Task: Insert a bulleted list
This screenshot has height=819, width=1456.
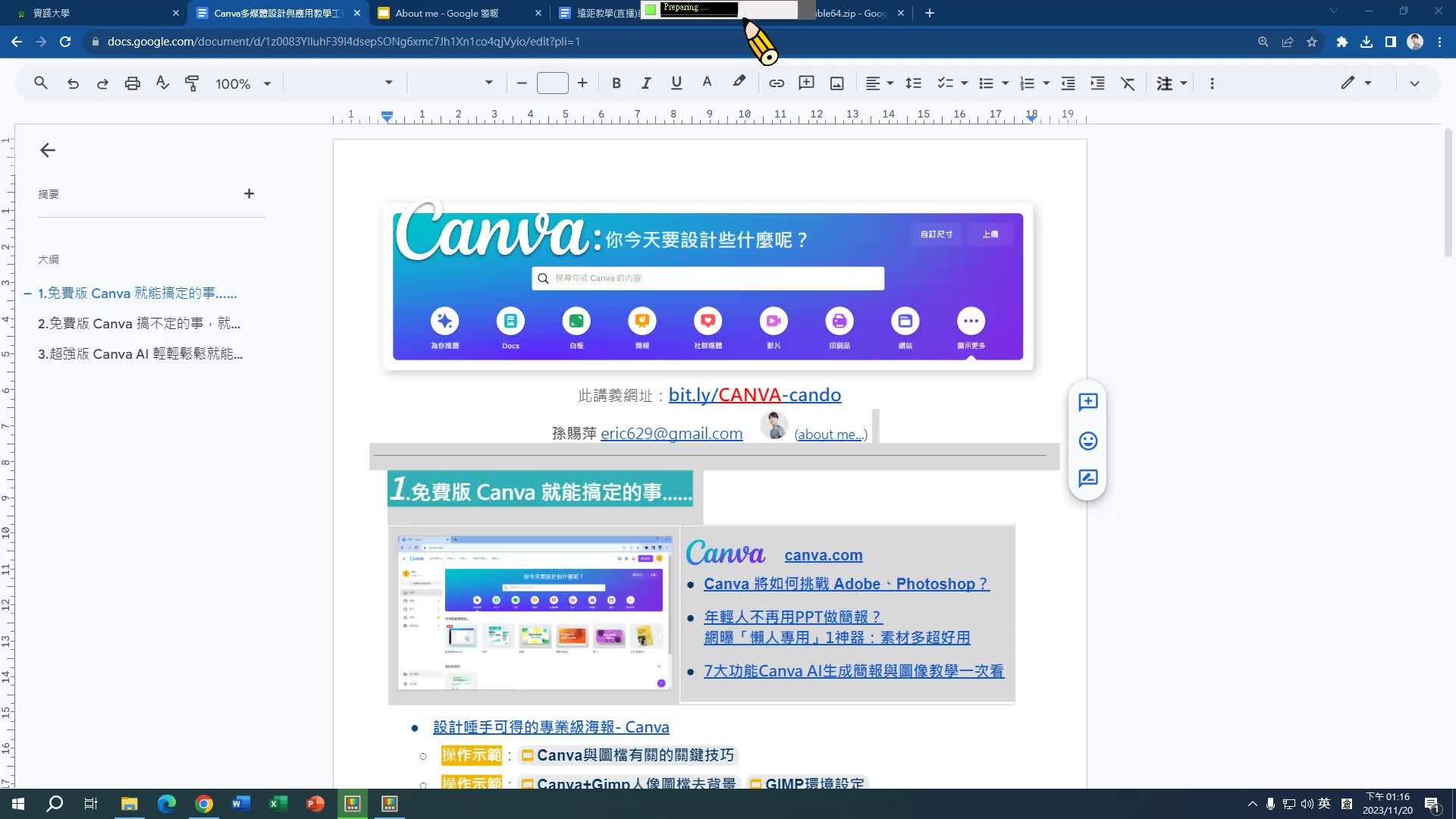Action: coord(986,83)
